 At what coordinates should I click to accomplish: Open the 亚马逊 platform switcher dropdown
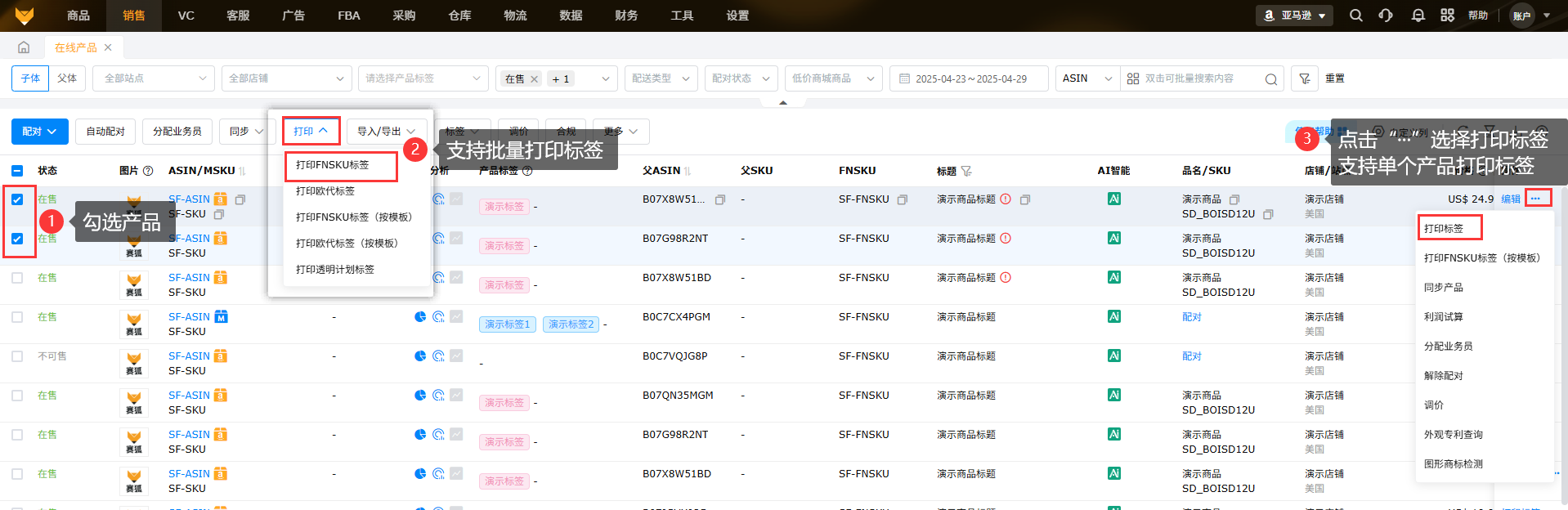[1294, 16]
